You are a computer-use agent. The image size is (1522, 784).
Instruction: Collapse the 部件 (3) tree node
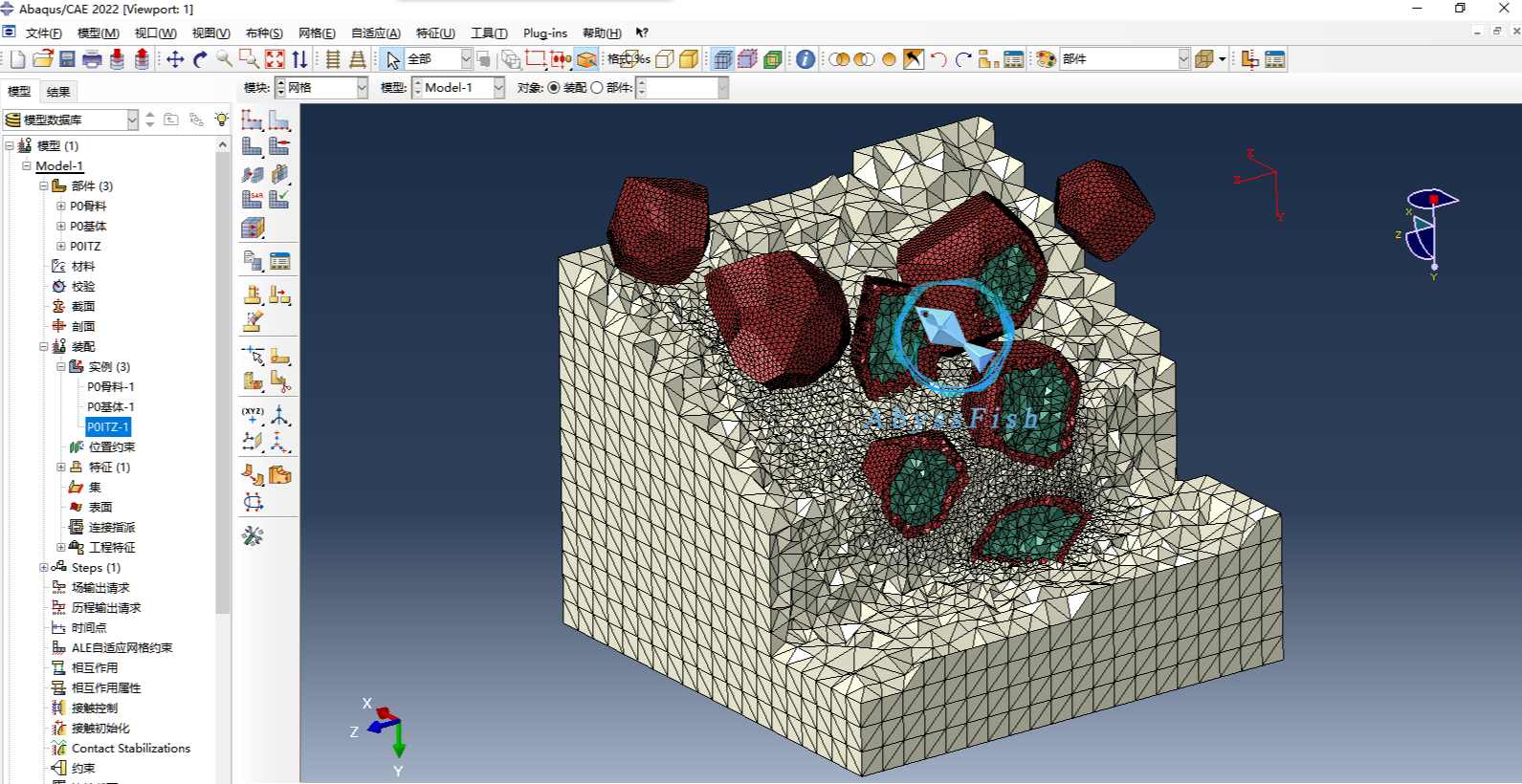pos(44,186)
